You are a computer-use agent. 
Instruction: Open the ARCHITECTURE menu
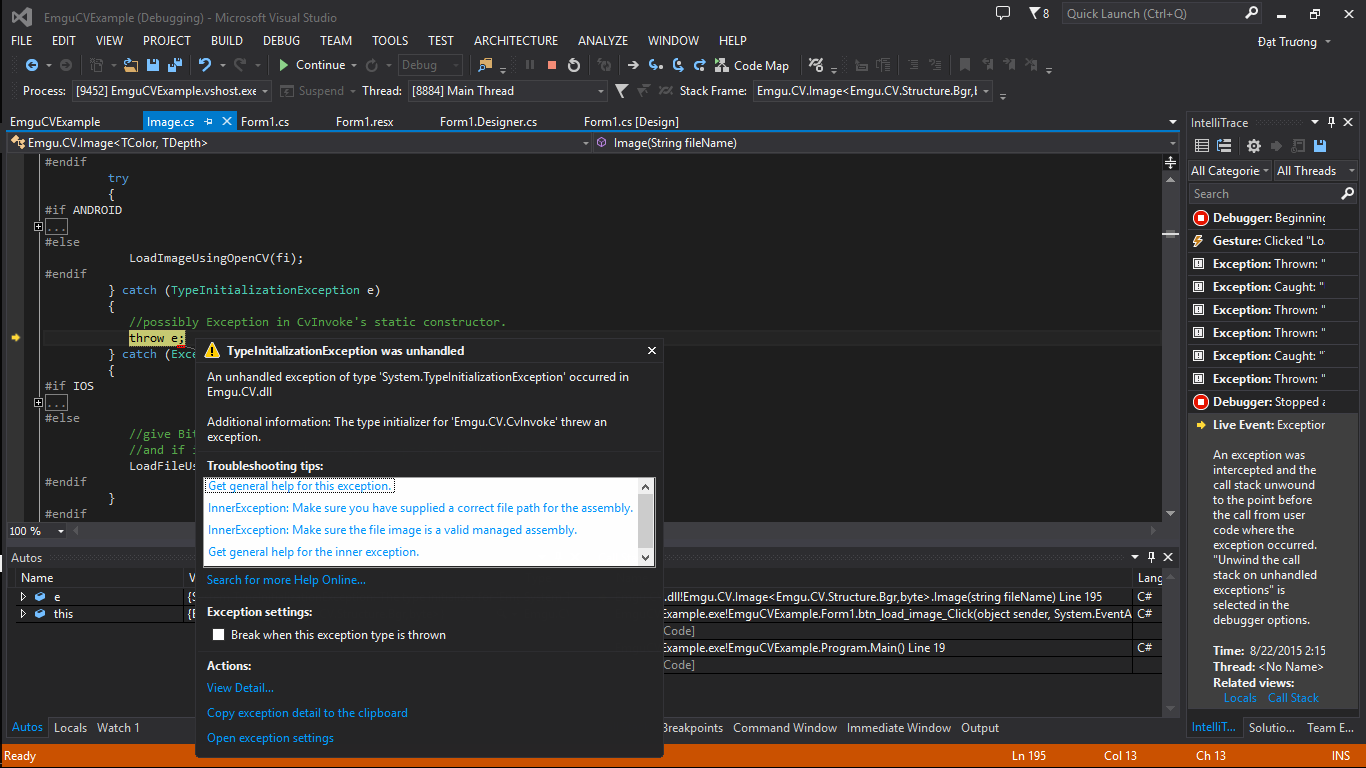coord(516,41)
